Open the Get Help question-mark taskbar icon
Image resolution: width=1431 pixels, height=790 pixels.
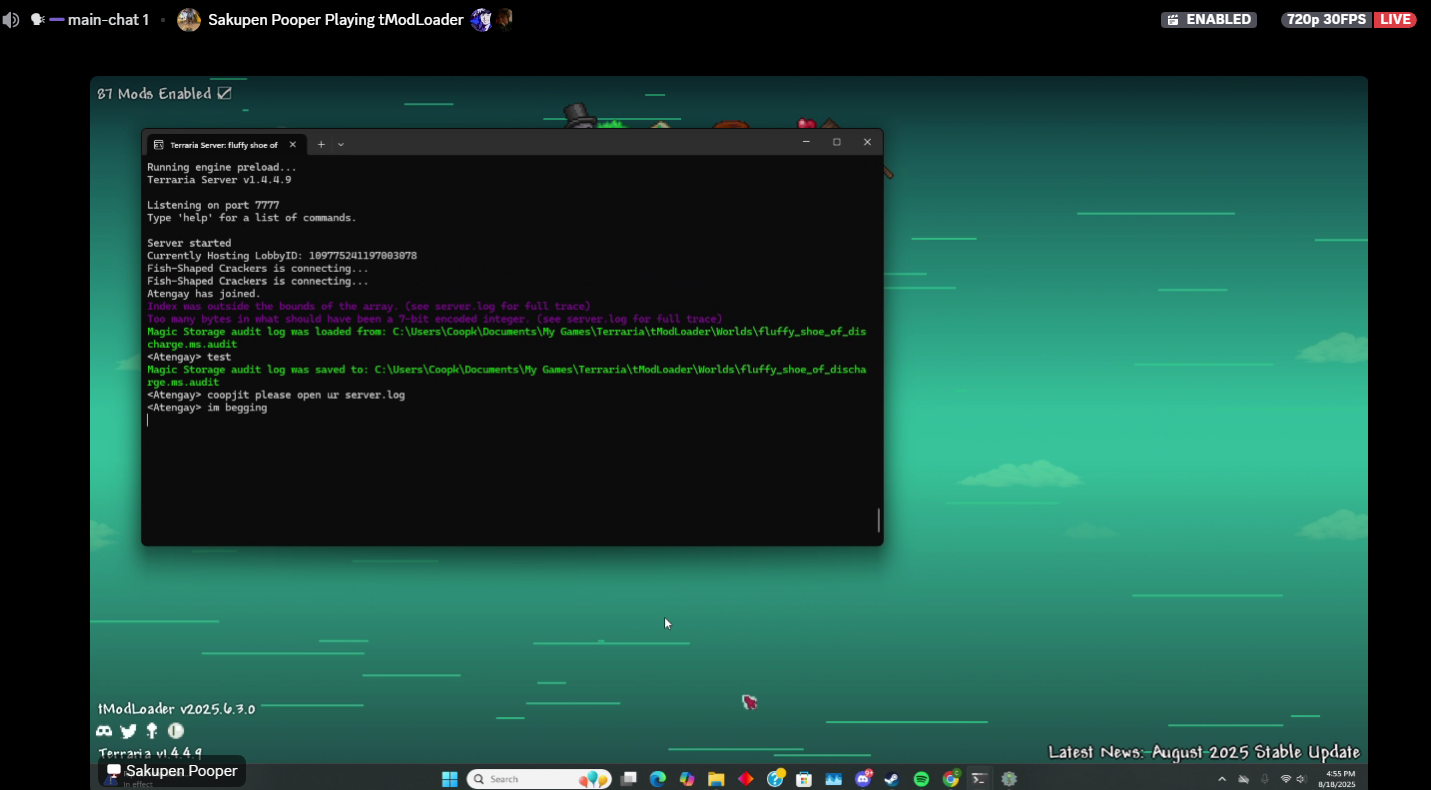click(775, 779)
